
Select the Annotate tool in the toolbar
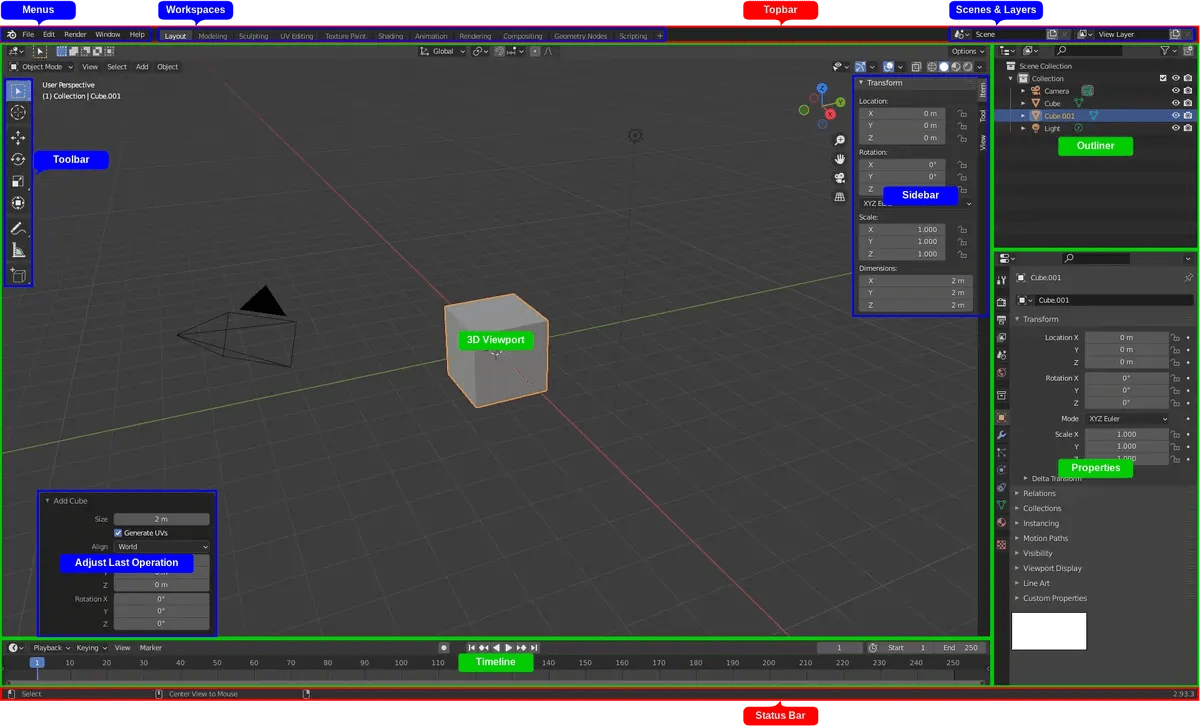(18, 227)
